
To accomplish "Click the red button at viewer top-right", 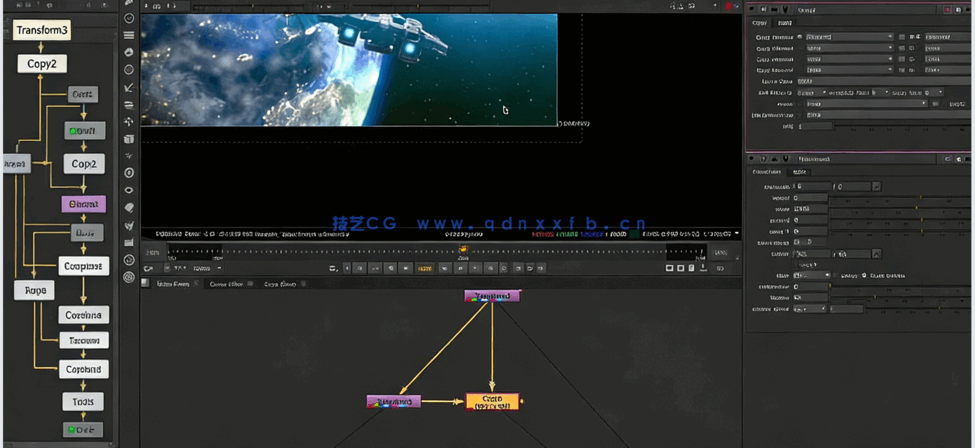I will pyautogui.click(x=730, y=6).
